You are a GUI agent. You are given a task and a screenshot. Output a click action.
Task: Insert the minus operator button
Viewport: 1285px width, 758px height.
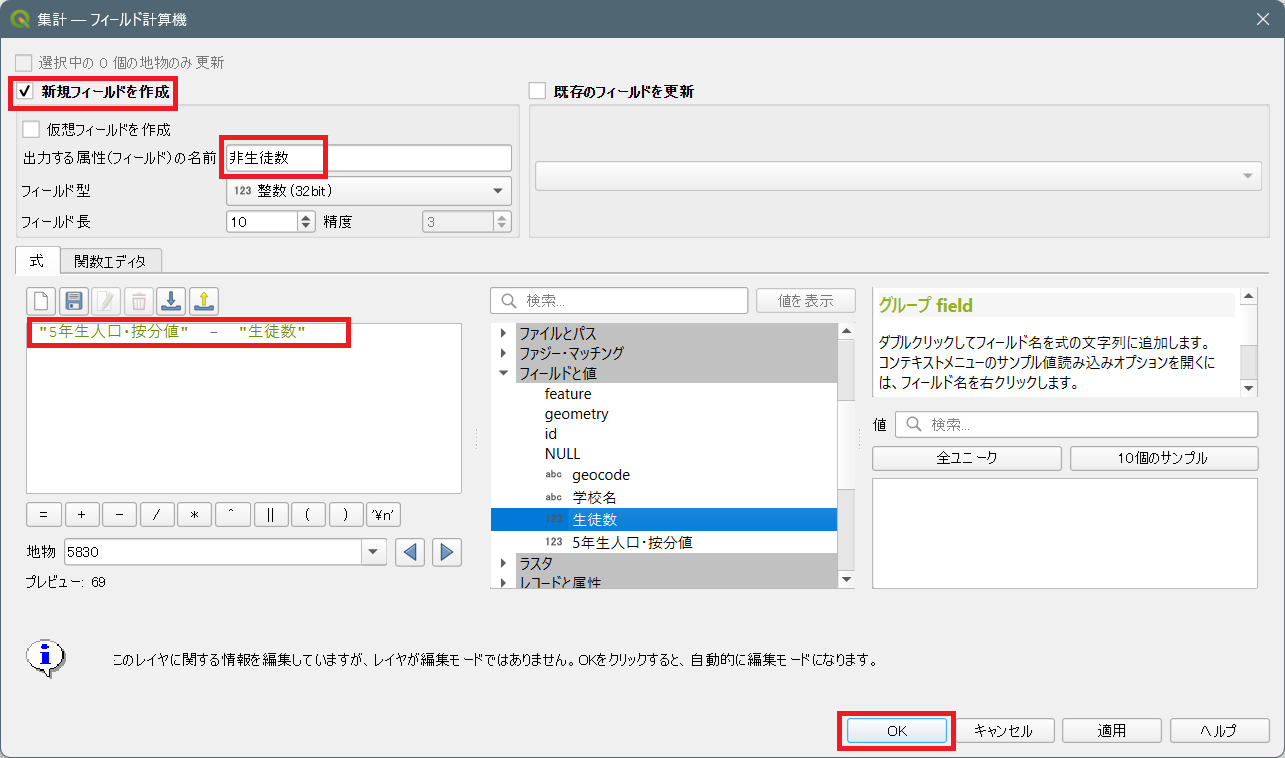(x=119, y=515)
